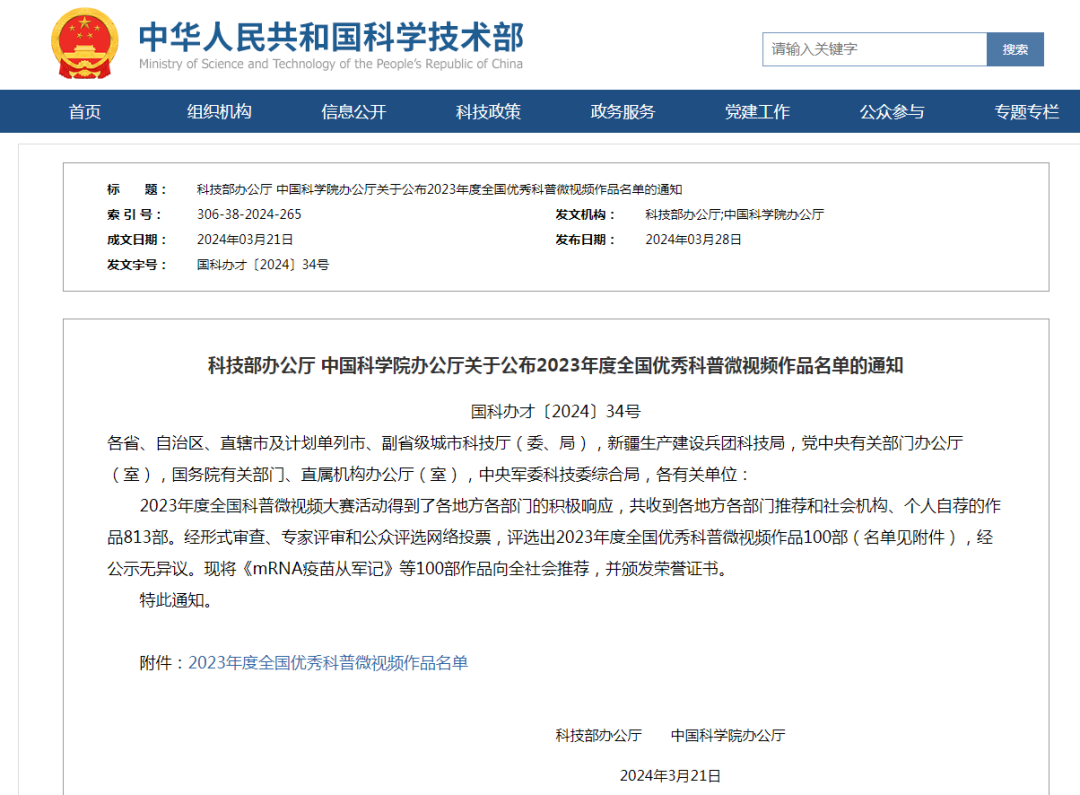
Task: Click the 发布日期： label
Action: (585, 240)
